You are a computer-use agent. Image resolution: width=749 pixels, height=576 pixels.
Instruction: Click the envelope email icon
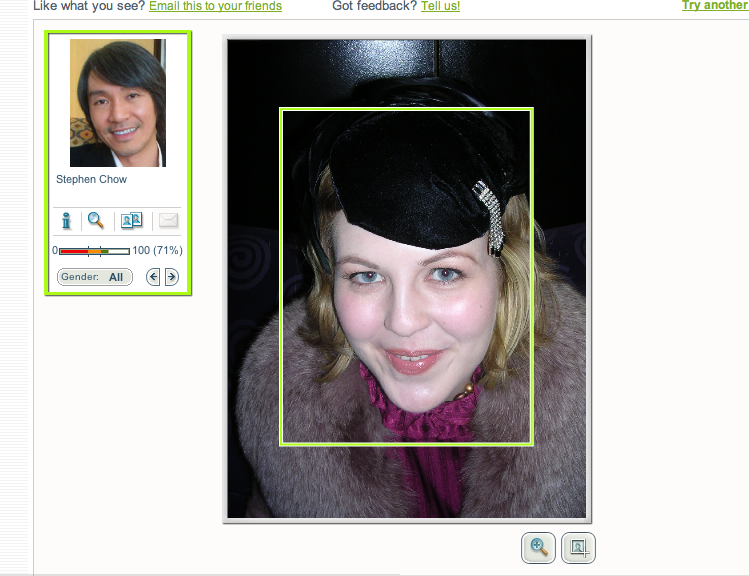click(x=168, y=221)
